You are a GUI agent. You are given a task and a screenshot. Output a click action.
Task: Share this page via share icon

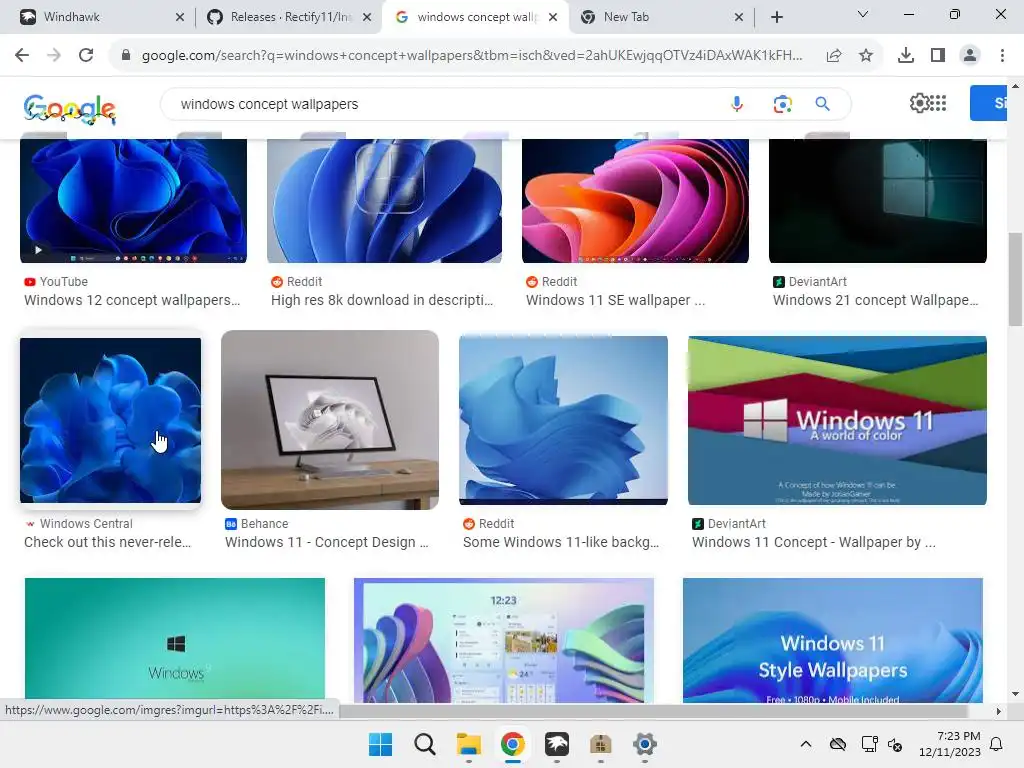(834, 56)
